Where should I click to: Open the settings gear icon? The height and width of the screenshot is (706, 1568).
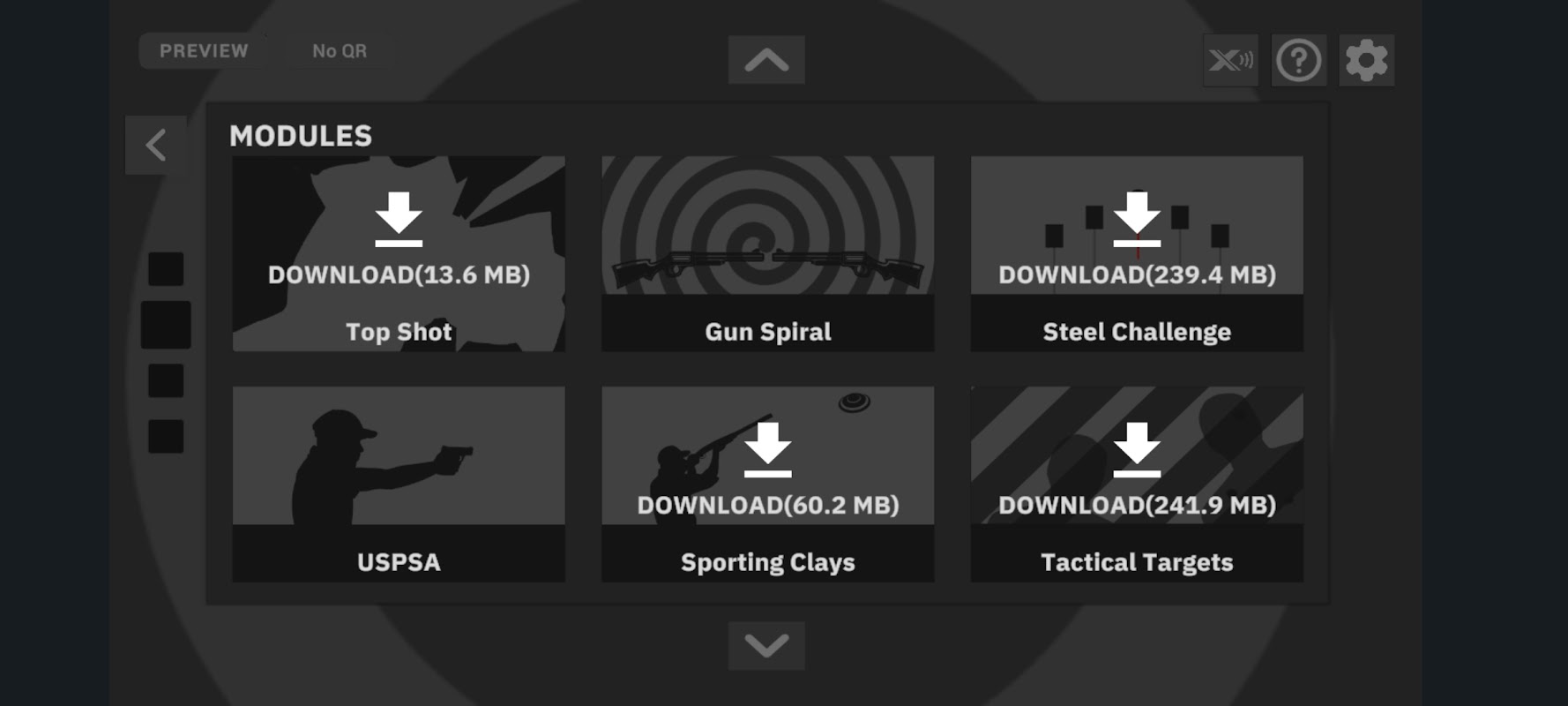coord(1366,61)
